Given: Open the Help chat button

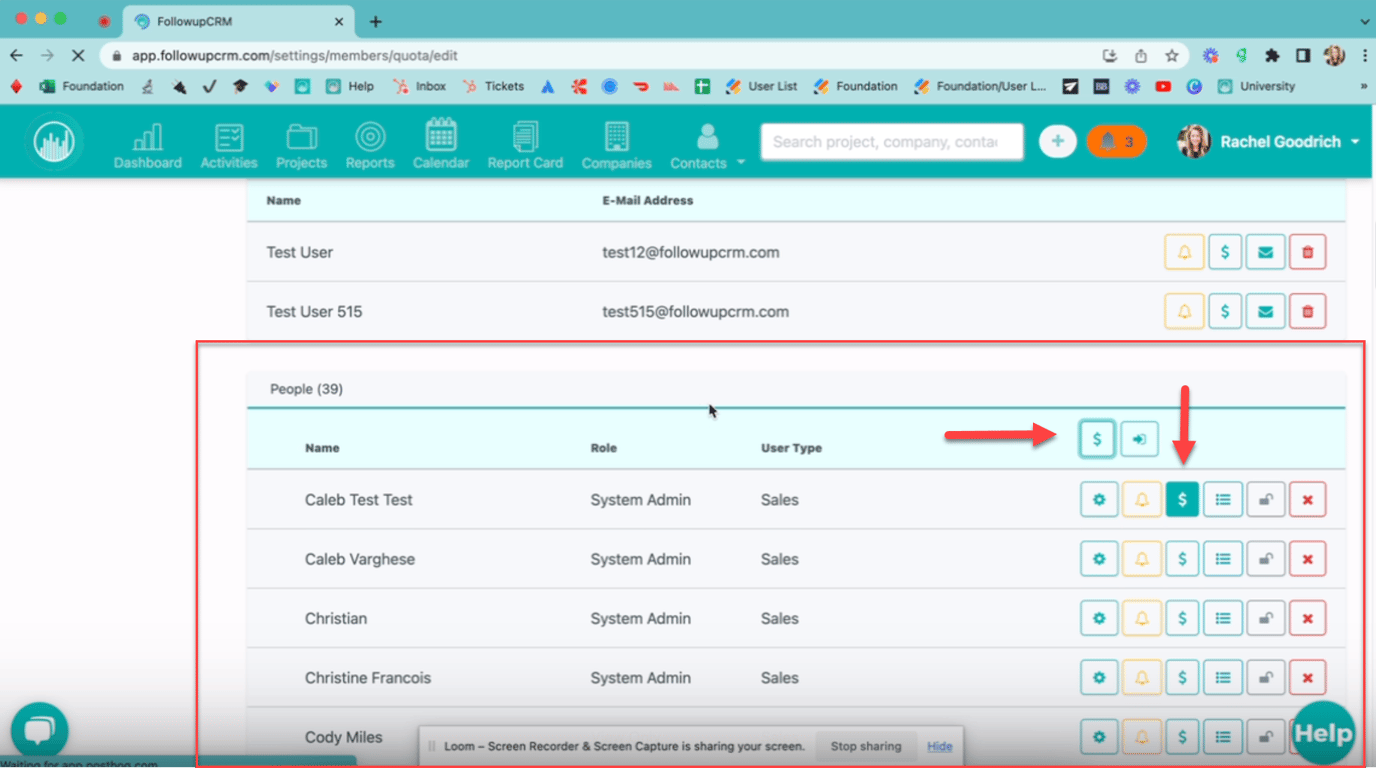Looking at the screenshot, I should pos(1322,733).
